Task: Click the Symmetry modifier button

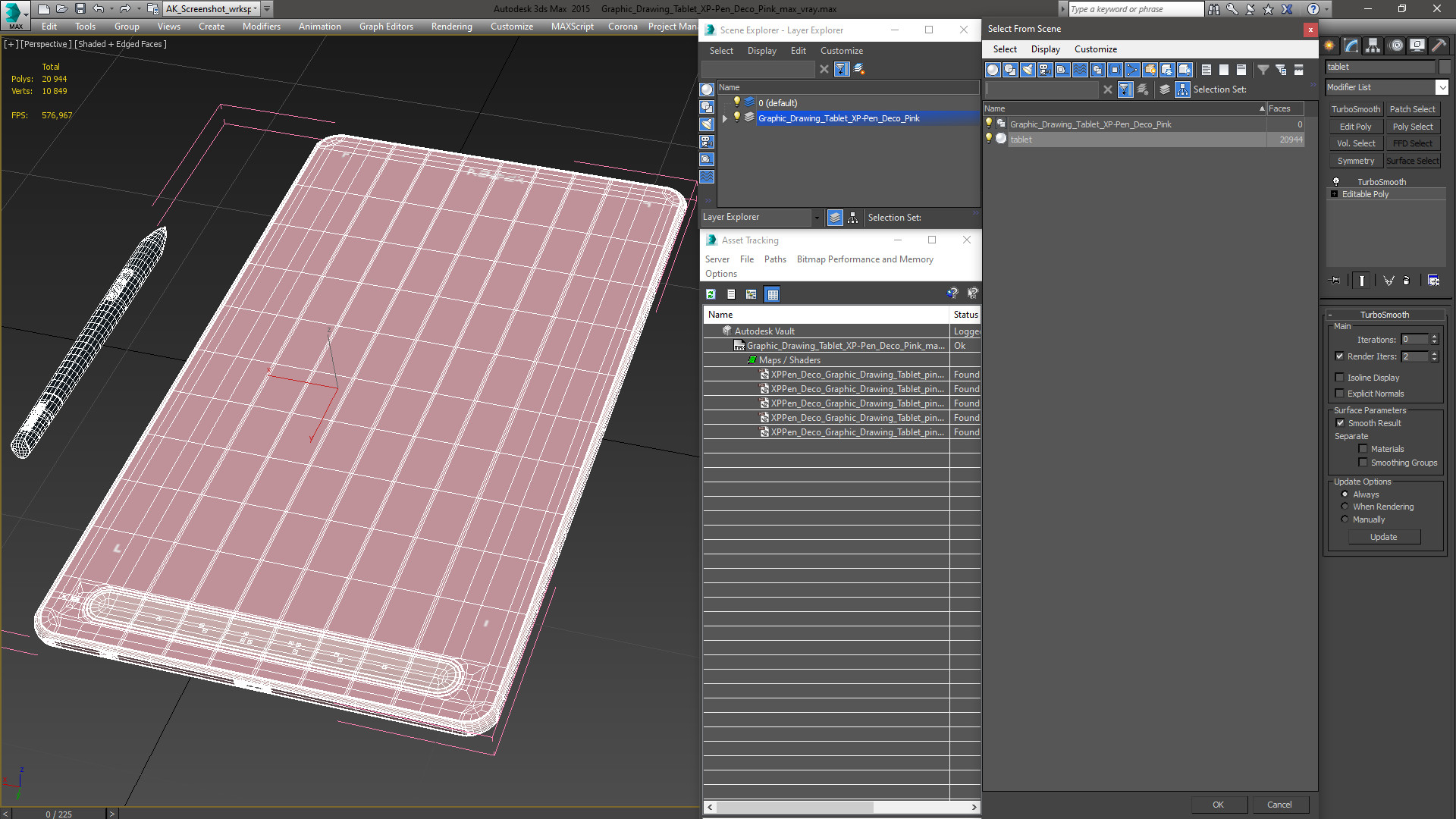Action: pos(1355,161)
